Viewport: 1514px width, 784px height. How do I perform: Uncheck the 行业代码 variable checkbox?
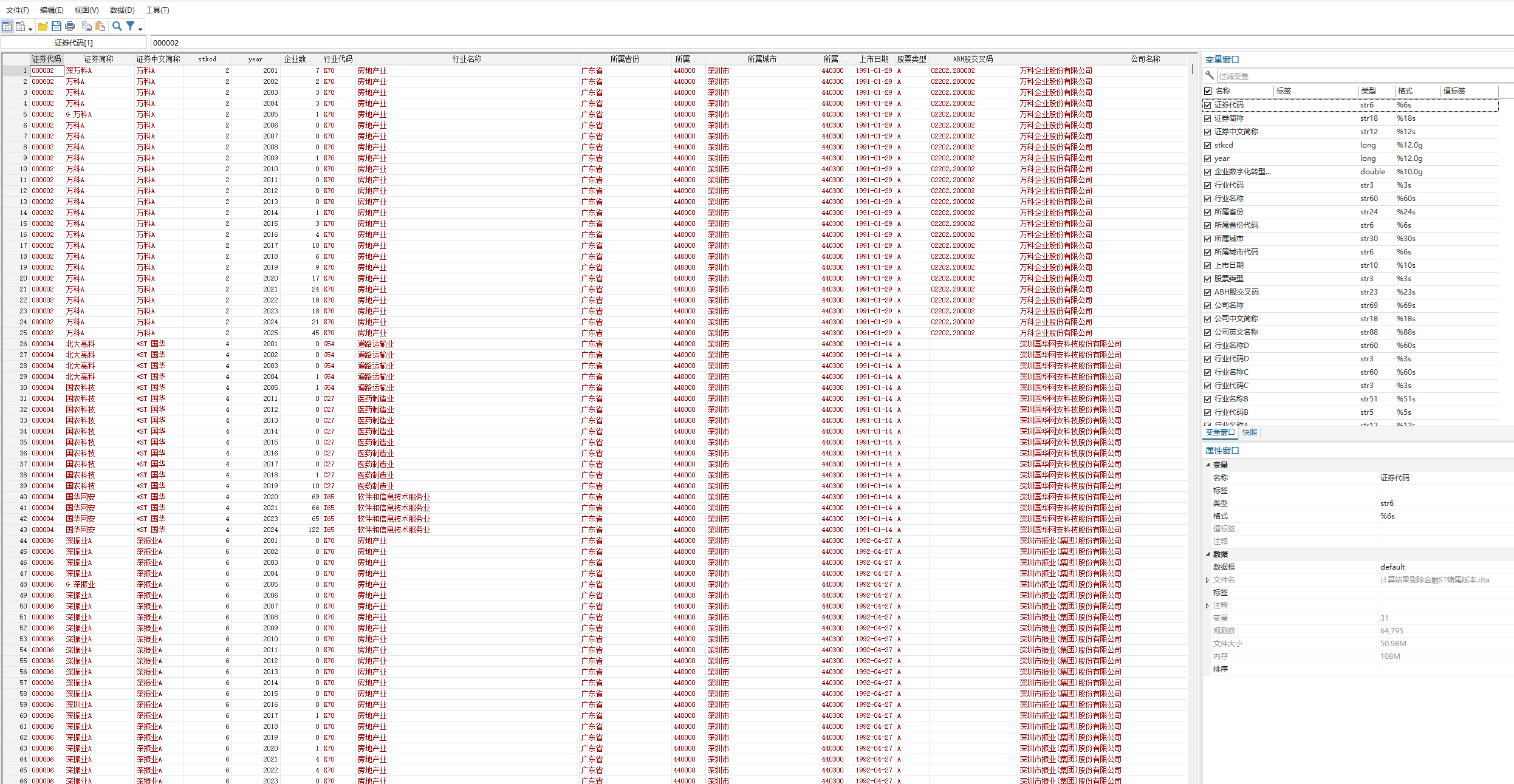(x=1208, y=185)
